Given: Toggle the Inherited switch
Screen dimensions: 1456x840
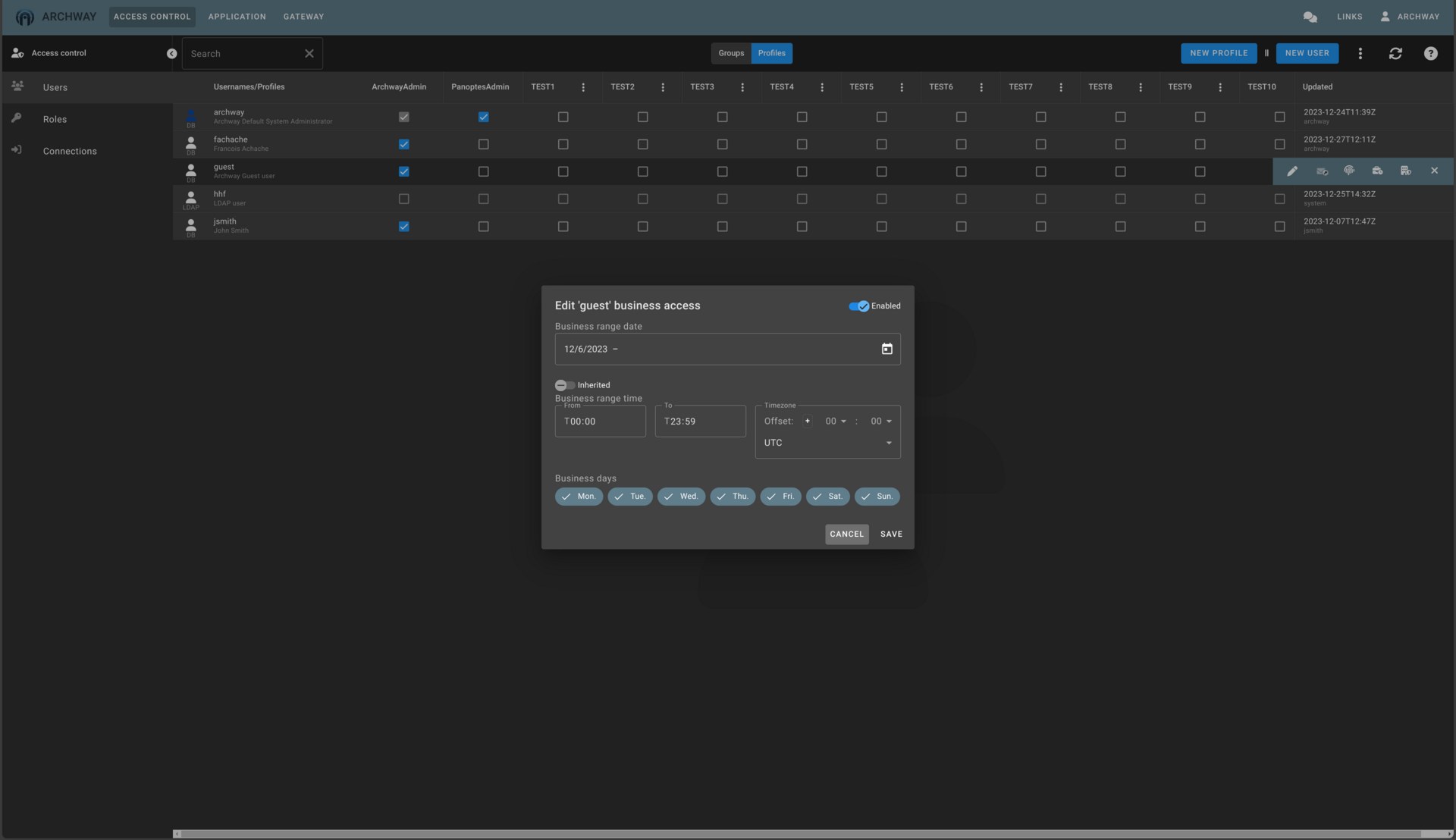Looking at the screenshot, I should 565,385.
